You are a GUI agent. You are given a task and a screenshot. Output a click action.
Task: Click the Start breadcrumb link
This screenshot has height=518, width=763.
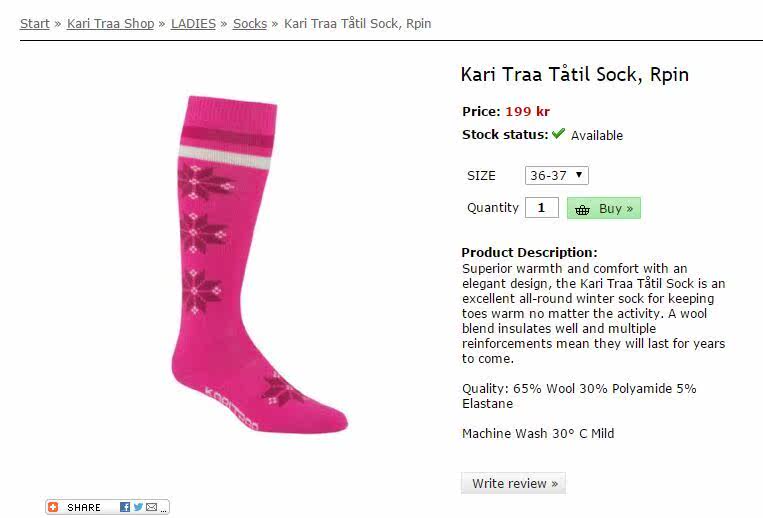tap(34, 23)
